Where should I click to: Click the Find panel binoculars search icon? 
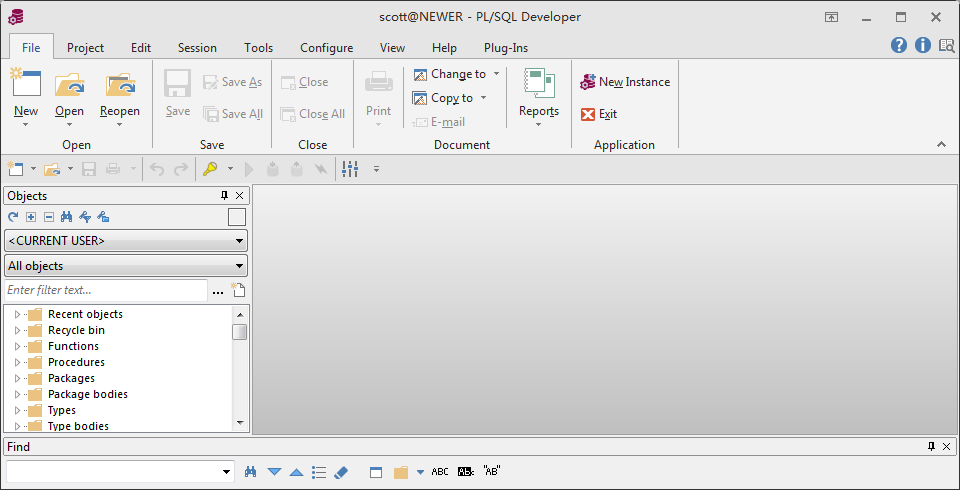click(250, 472)
